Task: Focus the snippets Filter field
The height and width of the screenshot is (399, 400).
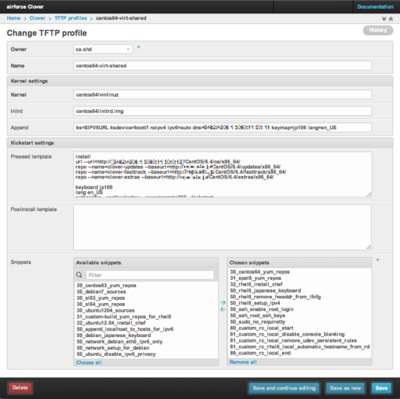Action: point(150,275)
